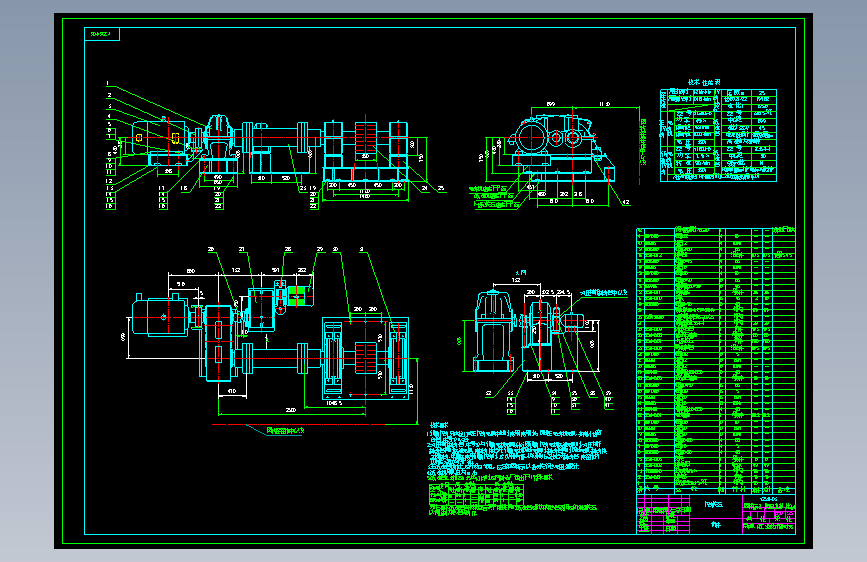Select the 1045.5 dimension in the plan view
Image resolution: width=867 pixels, height=562 pixels.
point(334,403)
